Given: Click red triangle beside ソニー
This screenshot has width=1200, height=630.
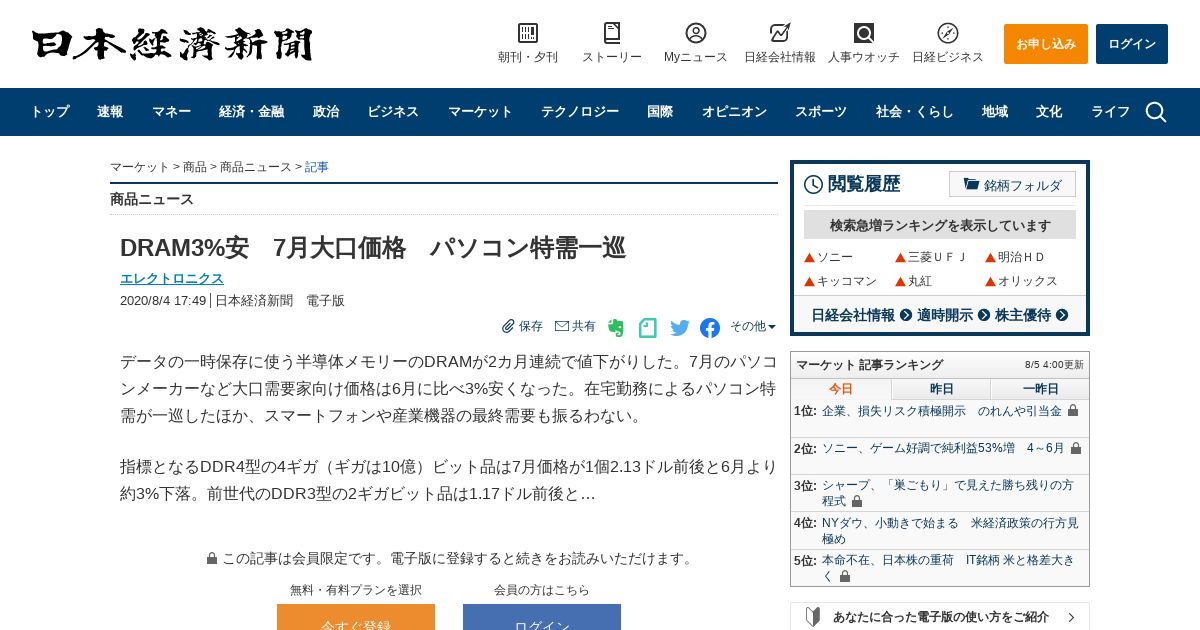Looking at the screenshot, I should [810, 258].
